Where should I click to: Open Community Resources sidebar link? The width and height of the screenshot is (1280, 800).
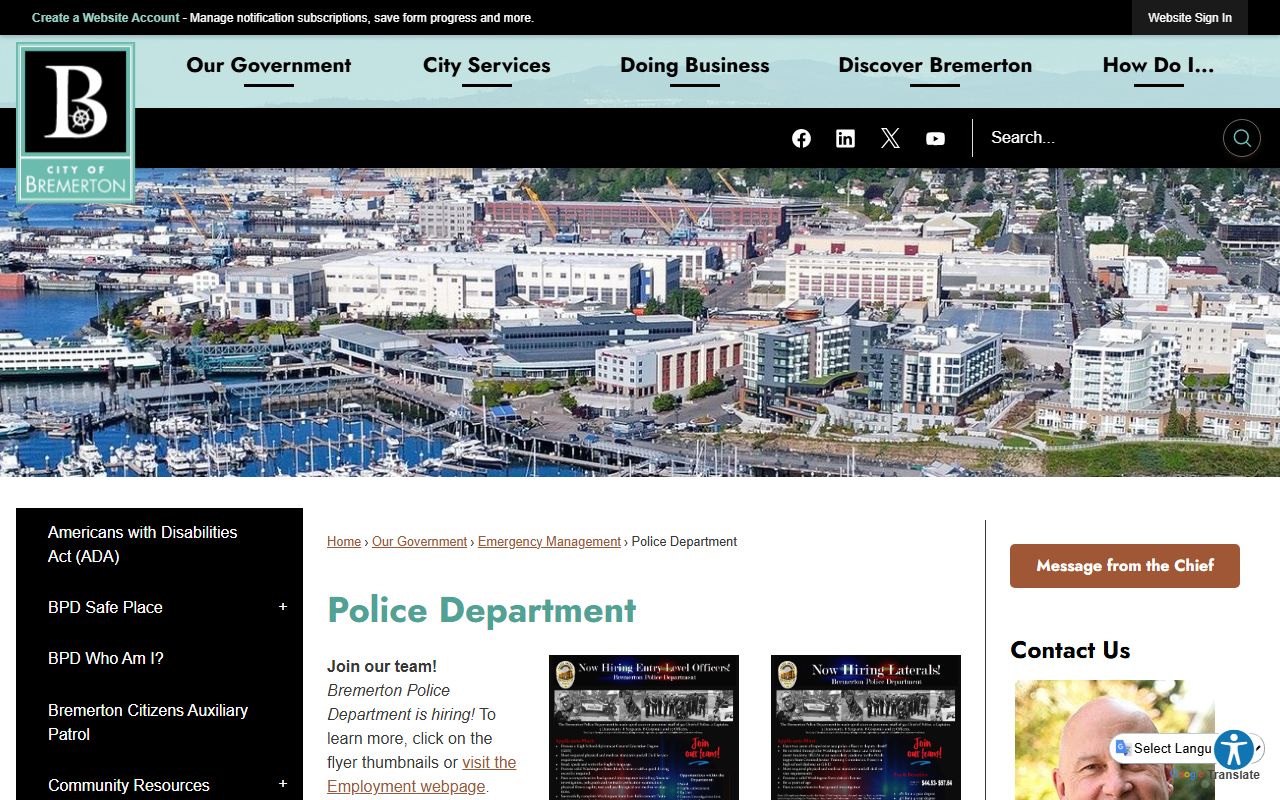click(x=129, y=785)
